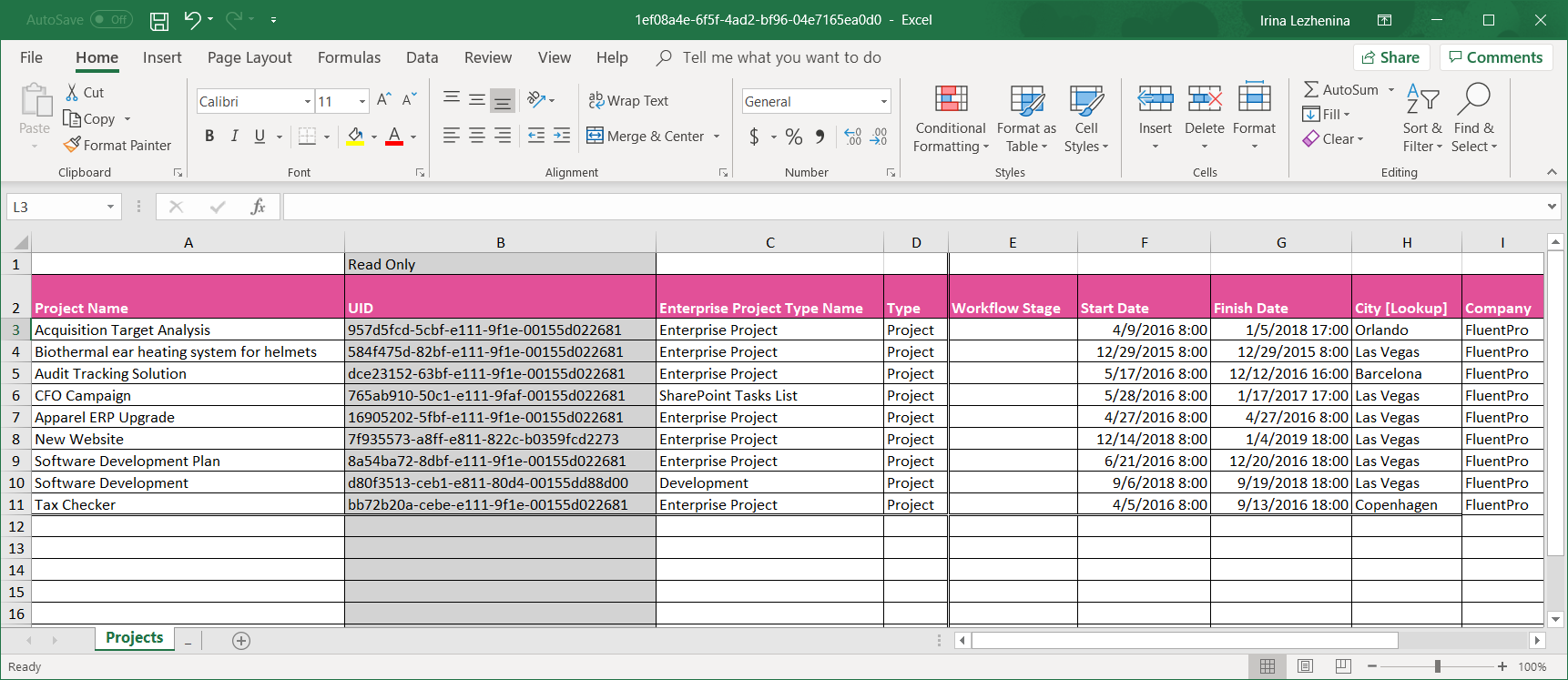Image resolution: width=1568 pixels, height=680 pixels.
Task: Switch to Page Layout view in status bar
Action: [1305, 666]
